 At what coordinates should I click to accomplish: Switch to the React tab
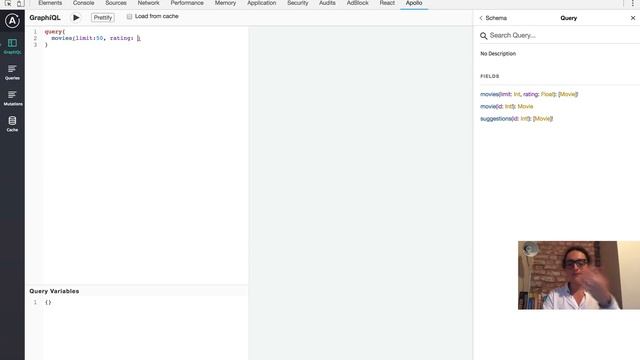click(387, 3)
